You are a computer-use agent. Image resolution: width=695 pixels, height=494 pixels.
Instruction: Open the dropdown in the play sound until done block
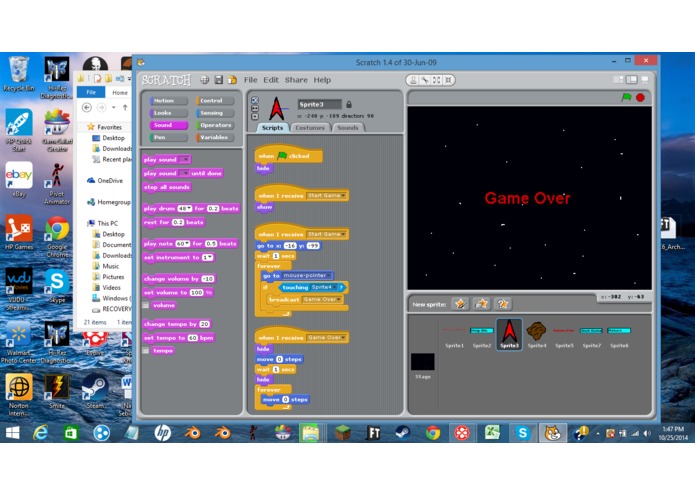pos(184,173)
